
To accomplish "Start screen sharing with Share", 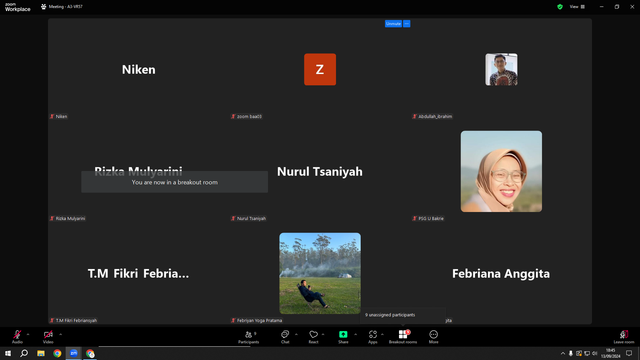I will [x=343, y=337].
